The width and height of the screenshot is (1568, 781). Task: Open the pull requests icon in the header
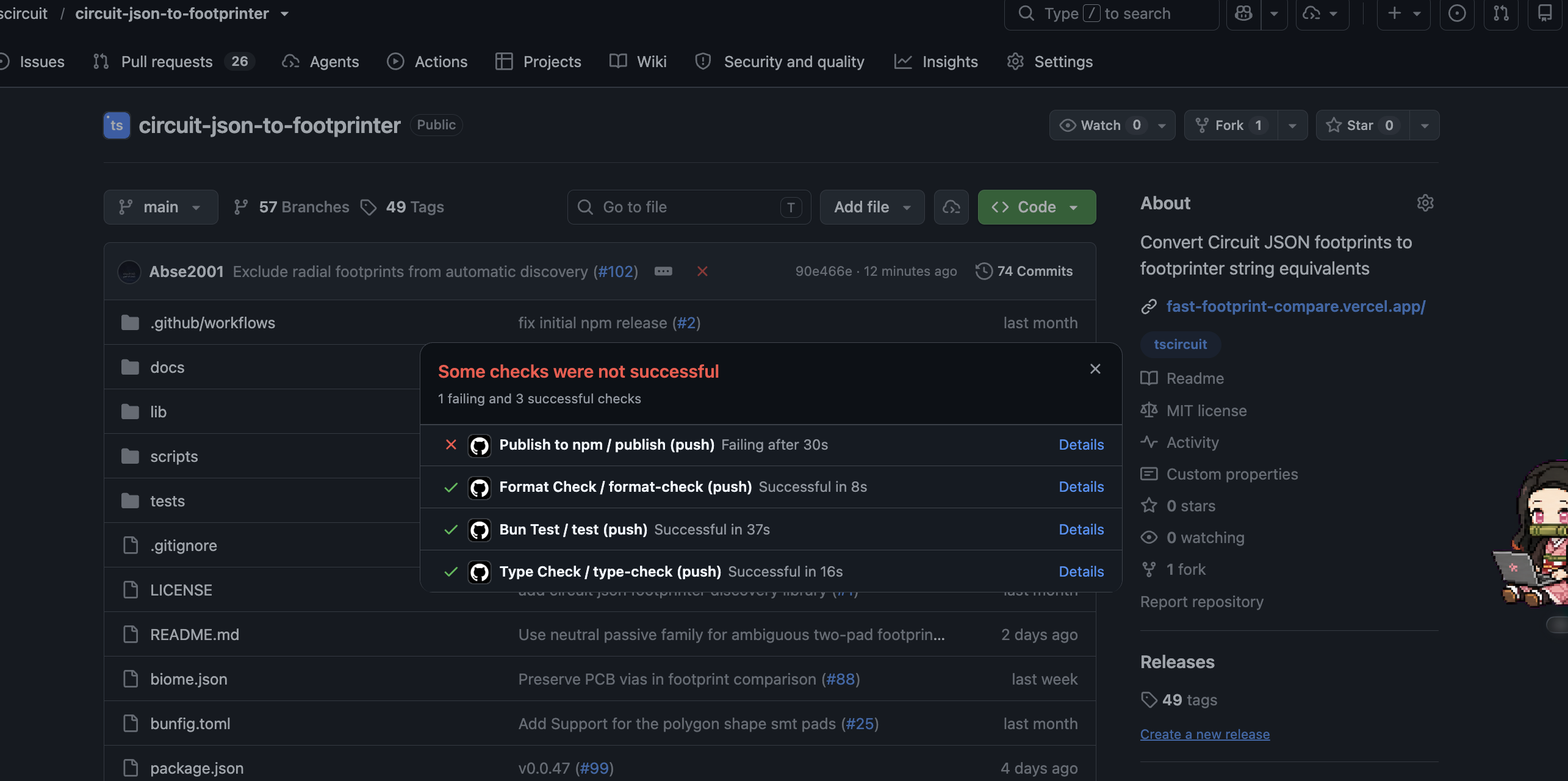point(1501,13)
